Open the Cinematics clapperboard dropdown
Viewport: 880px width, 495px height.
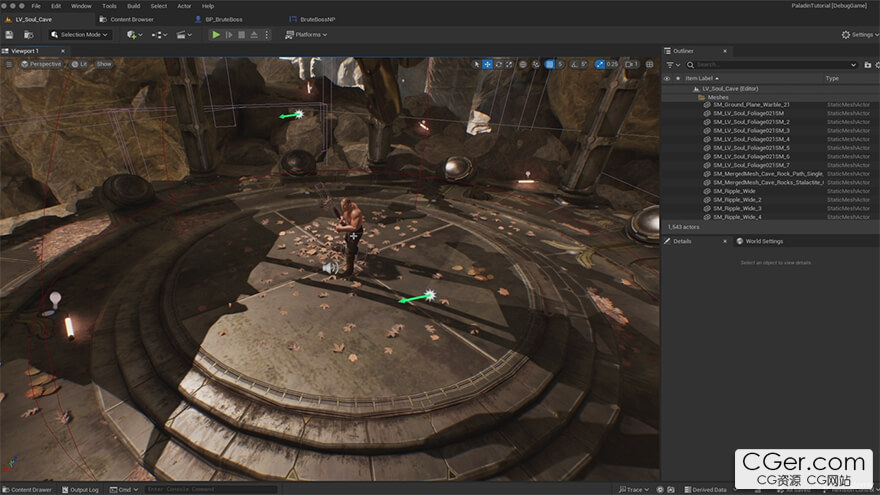point(184,35)
